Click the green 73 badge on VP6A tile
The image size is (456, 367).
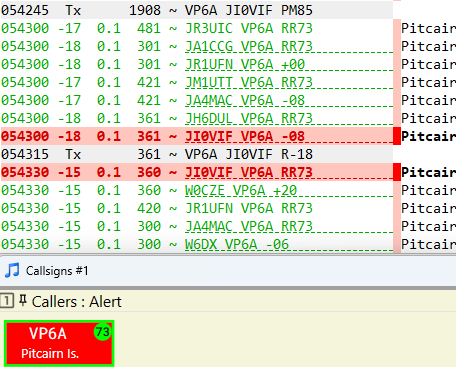point(102,332)
